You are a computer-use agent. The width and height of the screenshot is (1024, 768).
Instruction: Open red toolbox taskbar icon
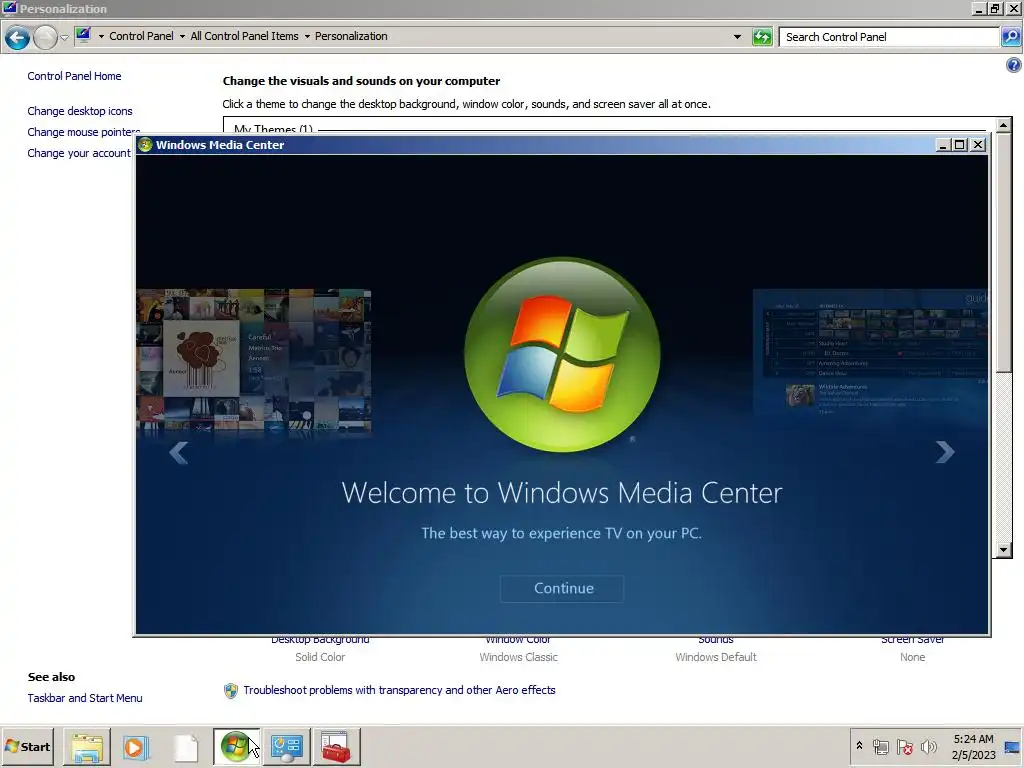point(336,747)
